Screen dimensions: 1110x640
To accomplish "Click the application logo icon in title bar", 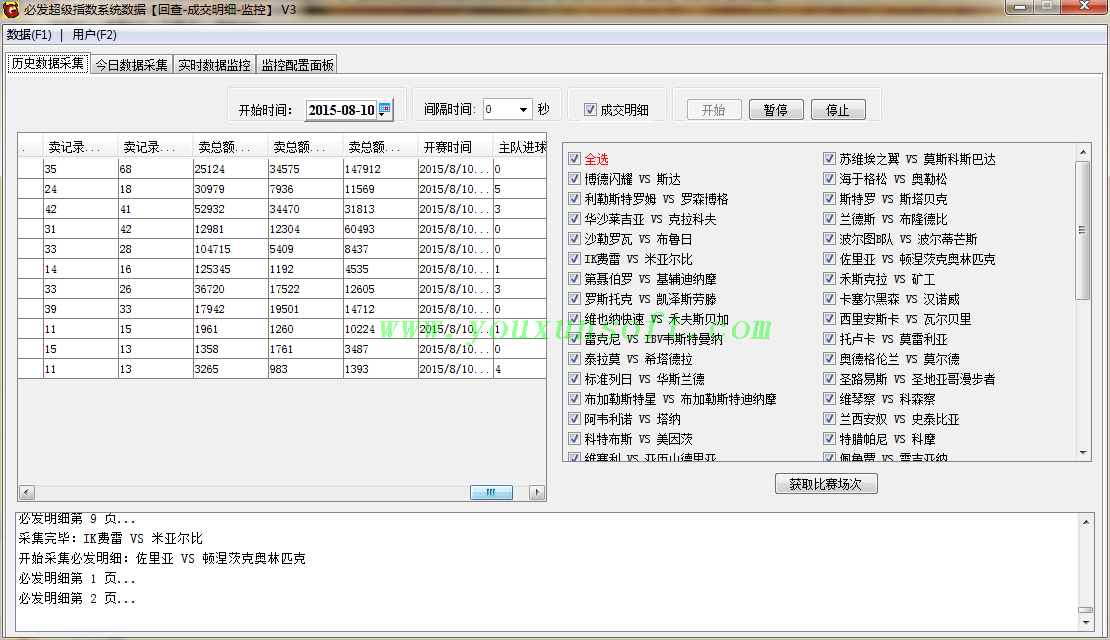I will click(x=11, y=10).
